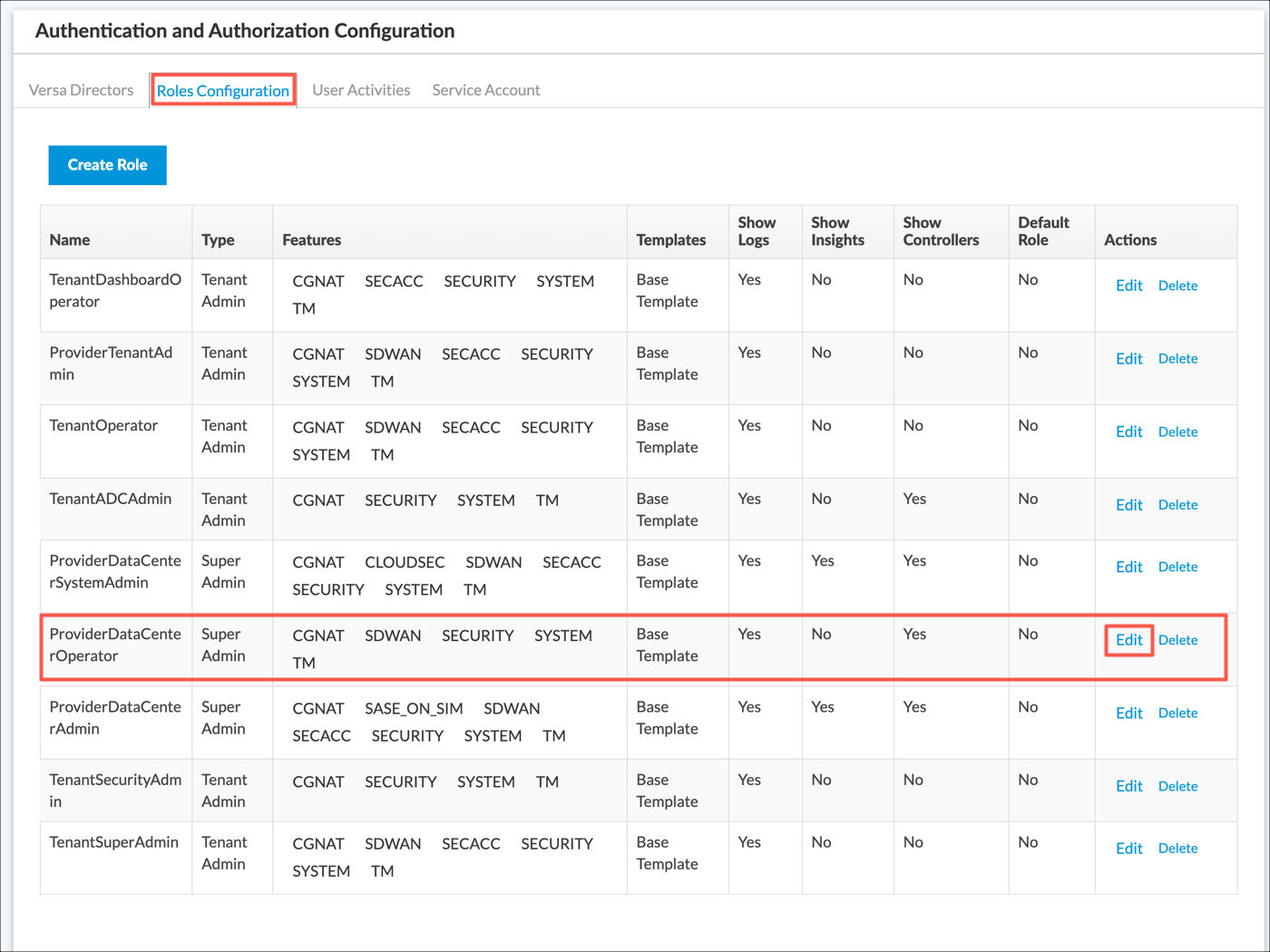1270x952 pixels.
Task: Click the Create Role button
Action: (x=107, y=165)
